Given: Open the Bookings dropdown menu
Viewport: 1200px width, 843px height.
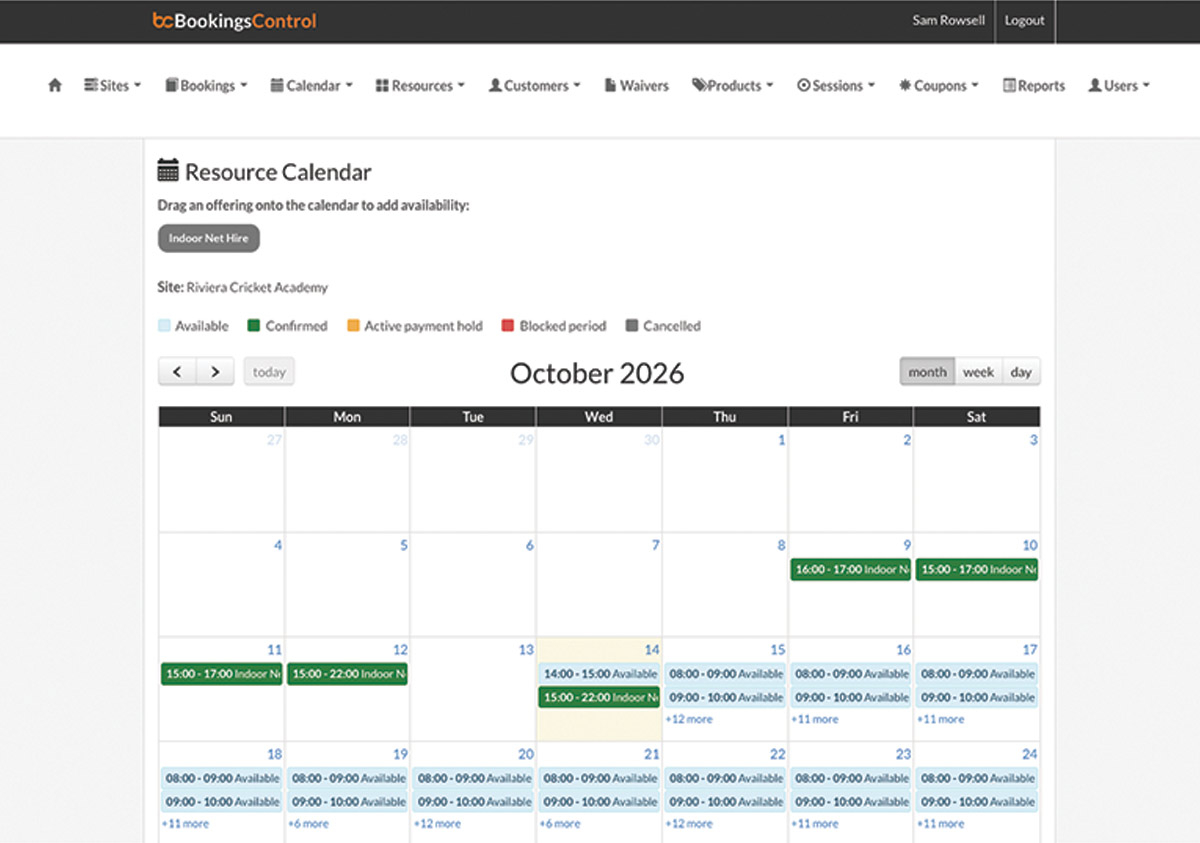Looking at the screenshot, I should (x=206, y=86).
